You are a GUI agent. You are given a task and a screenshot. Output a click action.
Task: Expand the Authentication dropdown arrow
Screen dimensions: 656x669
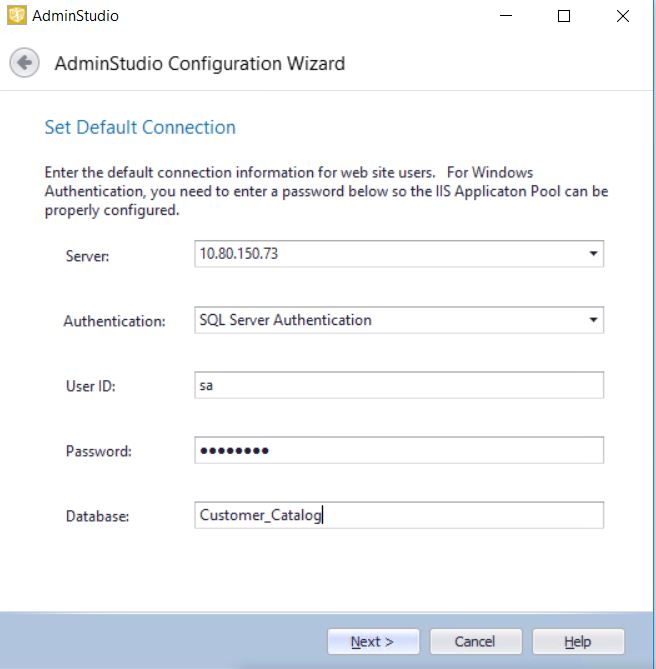point(593,320)
